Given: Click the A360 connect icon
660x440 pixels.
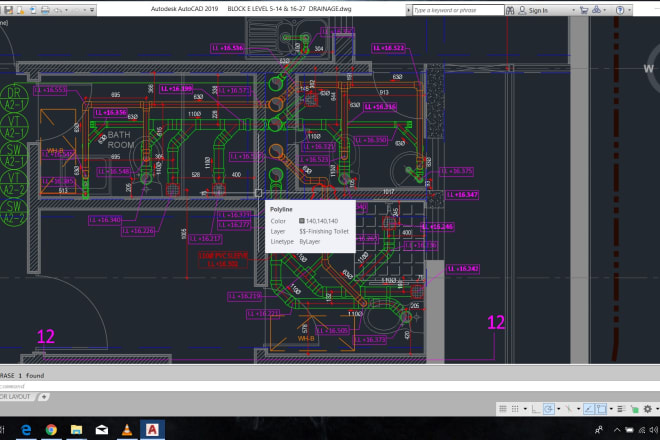Looking at the screenshot, I should [596, 10].
